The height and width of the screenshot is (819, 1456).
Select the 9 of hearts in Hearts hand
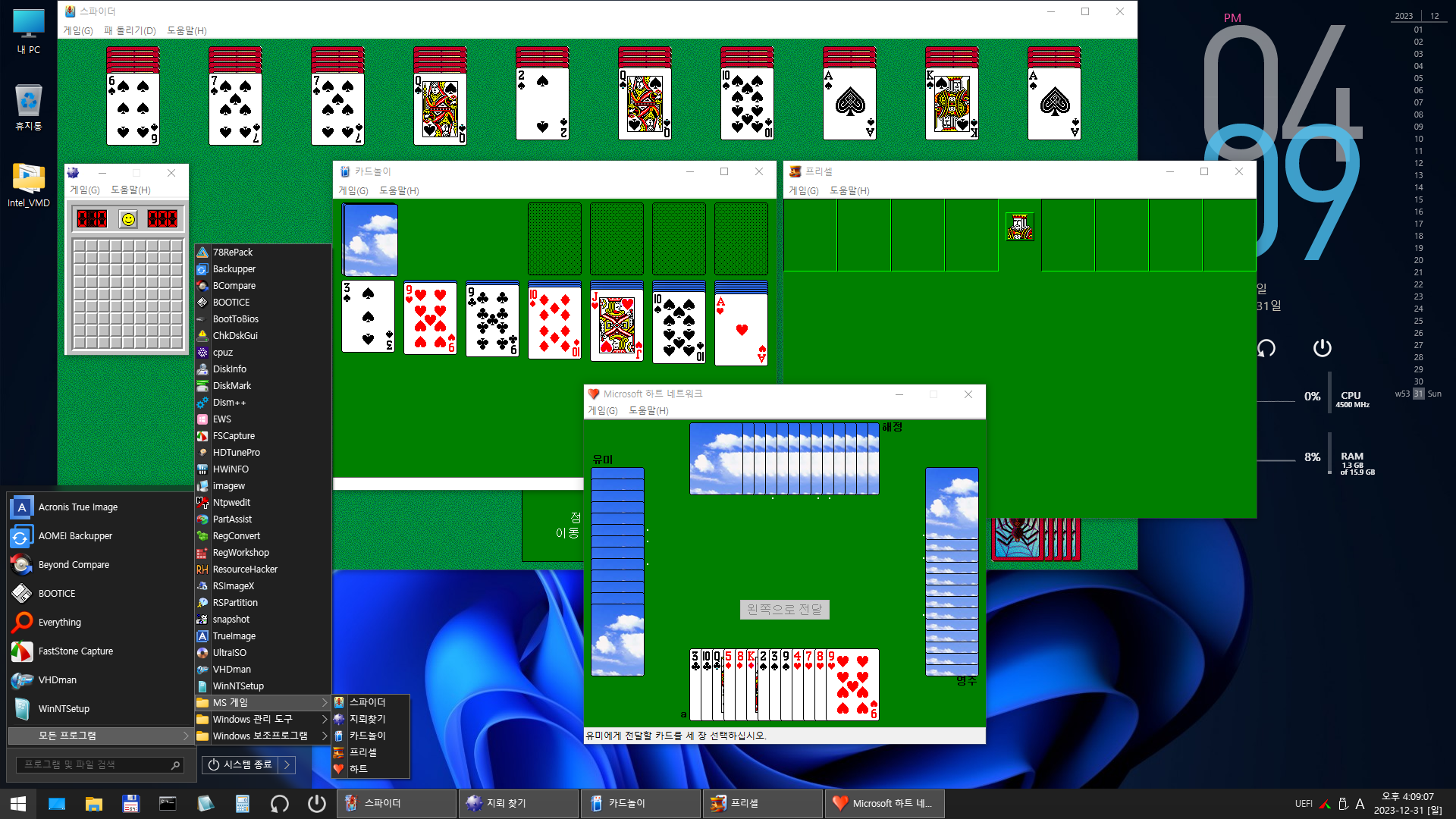point(852,685)
